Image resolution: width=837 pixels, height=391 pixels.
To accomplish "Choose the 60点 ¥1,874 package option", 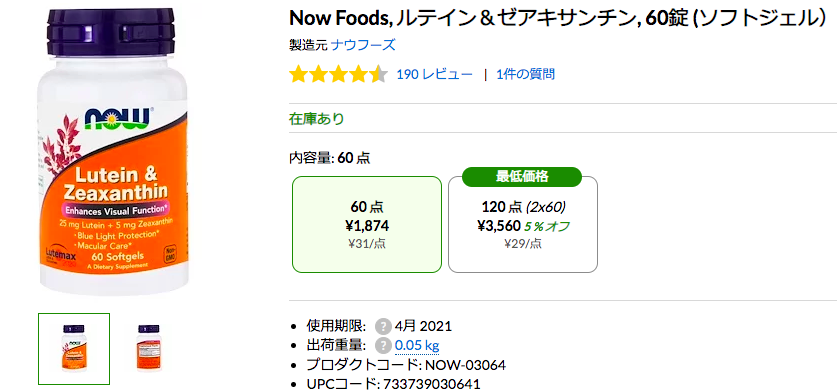I will pos(367,224).
